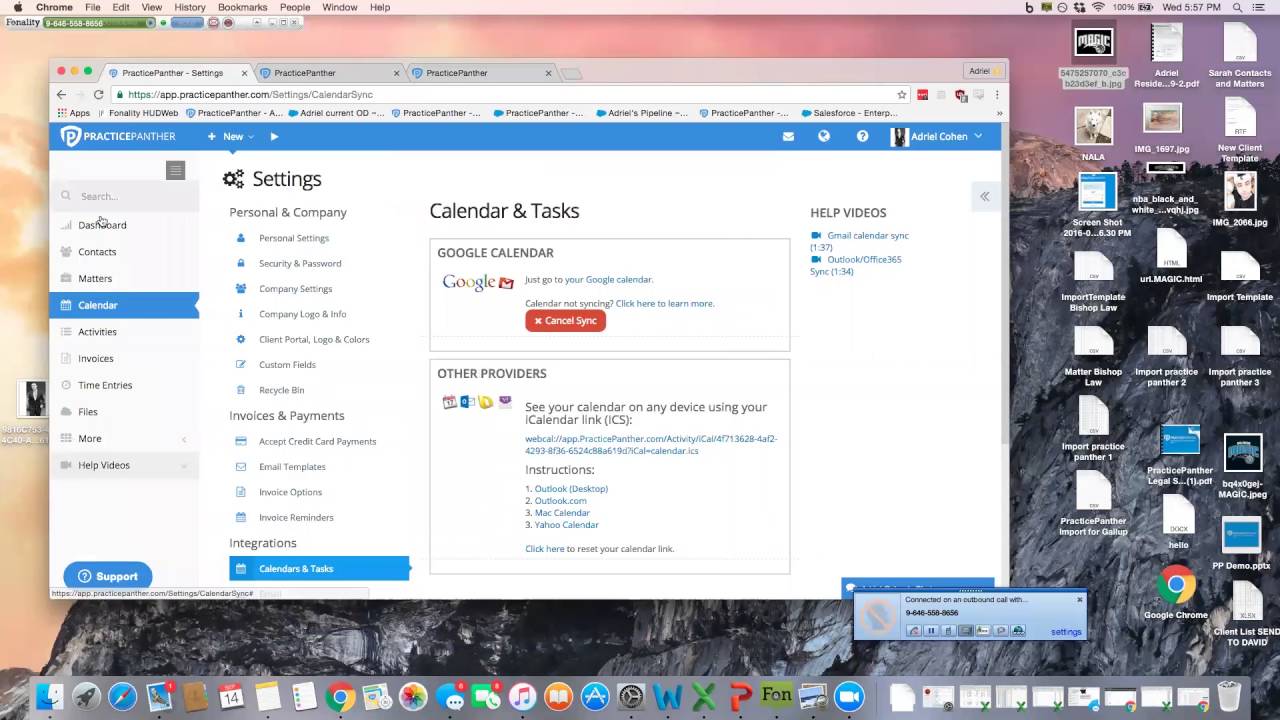Image resolution: width=1280 pixels, height=720 pixels.
Task: Open the Apple menu
Action: click(x=17, y=7)
